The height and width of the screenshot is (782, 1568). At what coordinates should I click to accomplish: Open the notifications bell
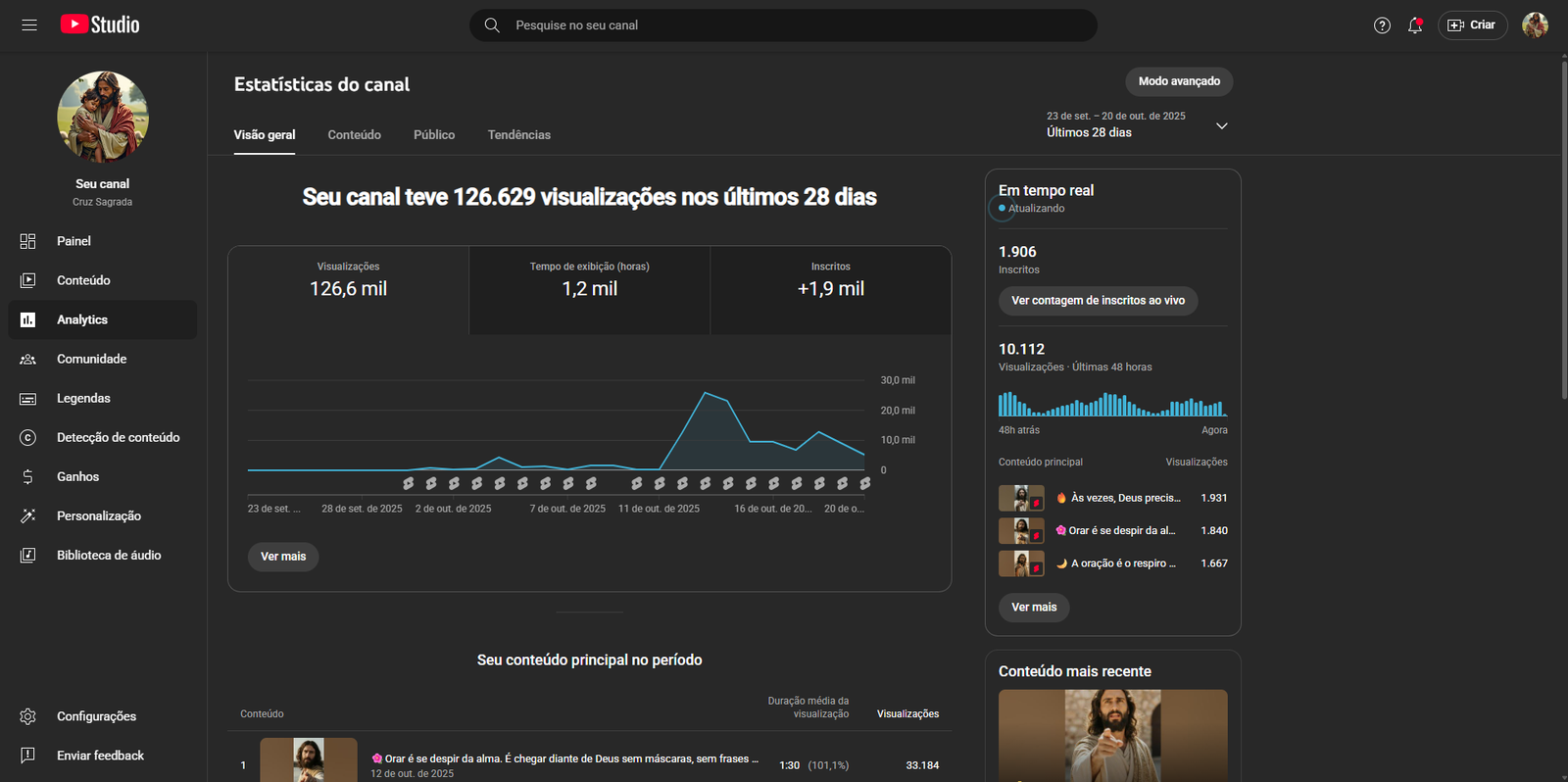(1414, 25)
